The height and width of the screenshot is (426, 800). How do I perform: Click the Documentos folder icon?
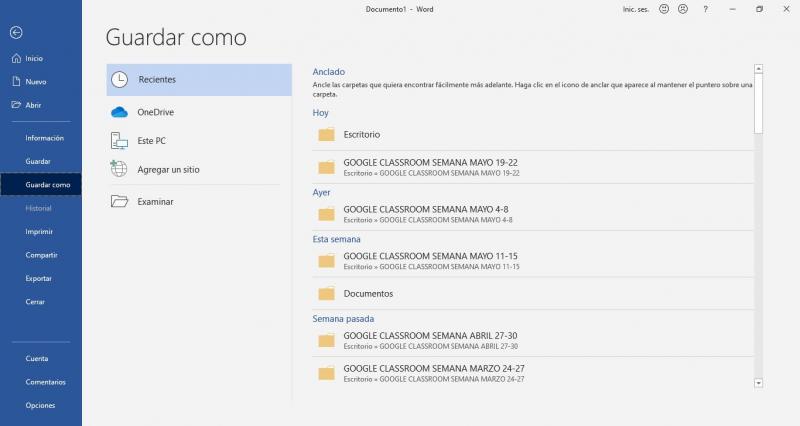(x=327, y=294)
